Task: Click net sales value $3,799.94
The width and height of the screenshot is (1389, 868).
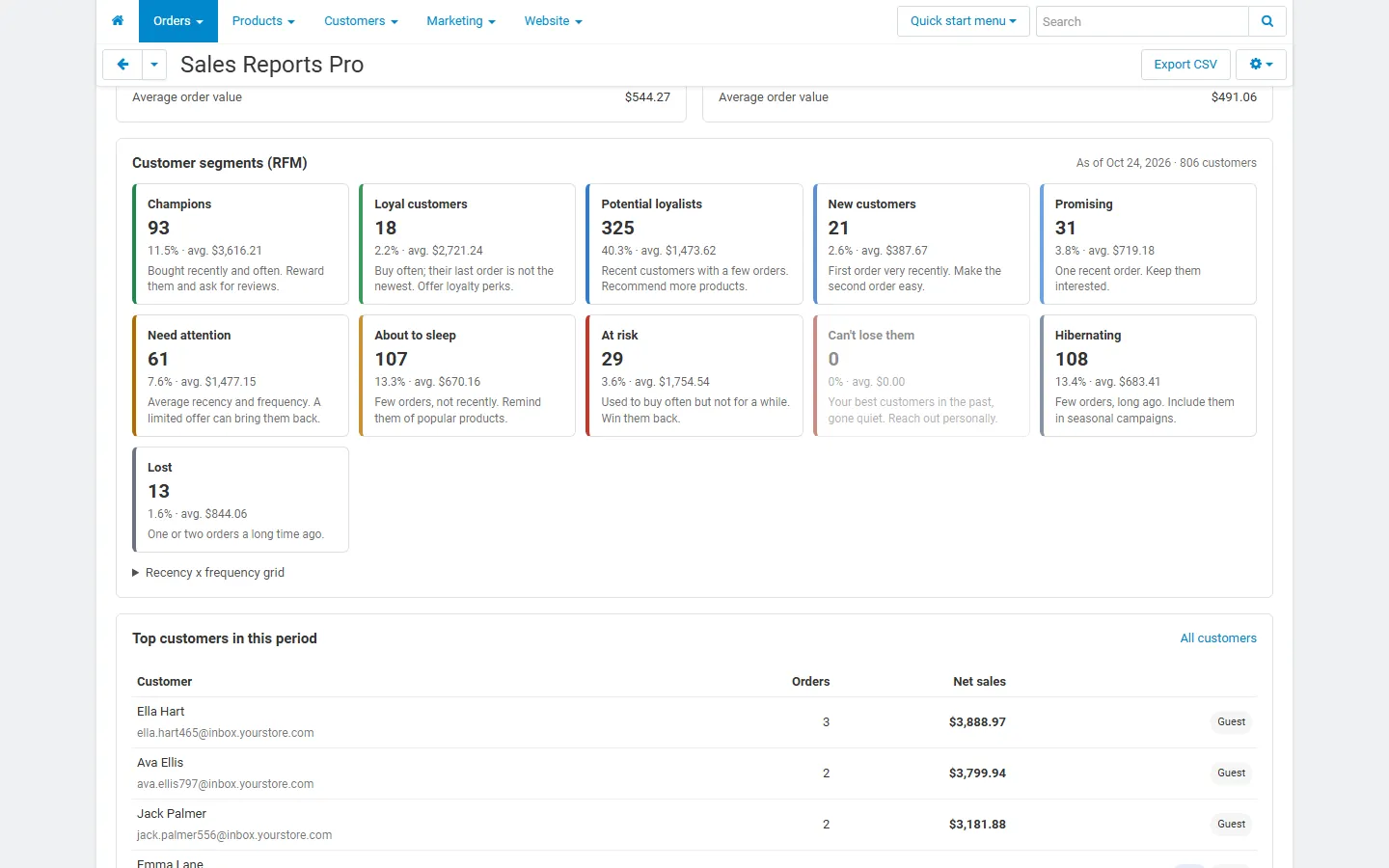Action: tap(977, 773)
